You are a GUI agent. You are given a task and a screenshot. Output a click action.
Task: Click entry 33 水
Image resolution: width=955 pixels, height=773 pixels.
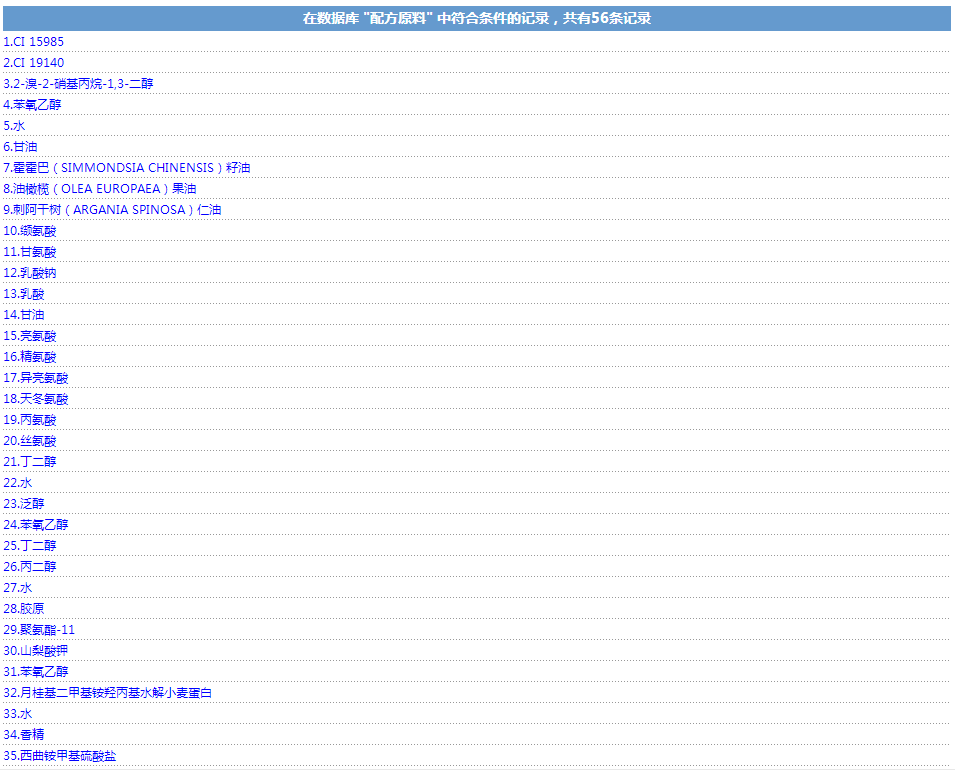18,715
